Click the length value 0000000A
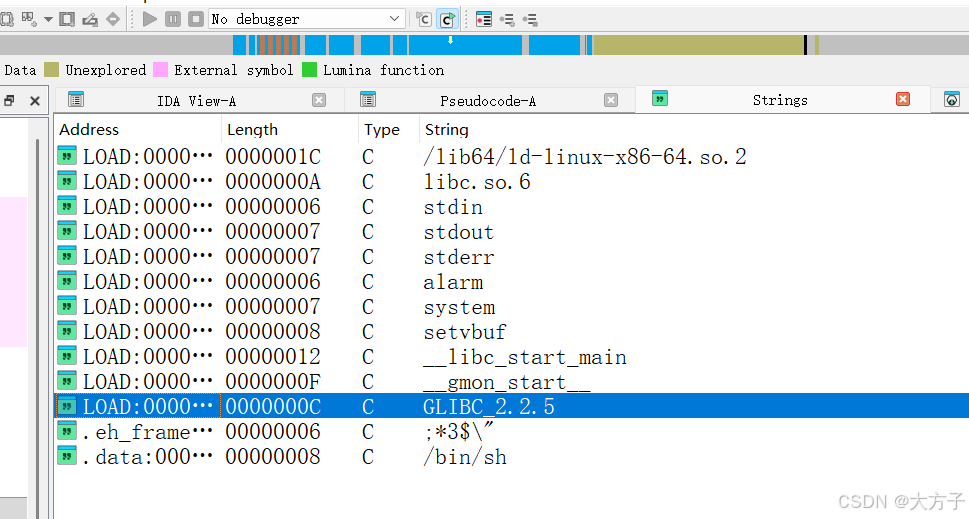Image resolution: width=969 pixels, height=519 pixels. 273,182
